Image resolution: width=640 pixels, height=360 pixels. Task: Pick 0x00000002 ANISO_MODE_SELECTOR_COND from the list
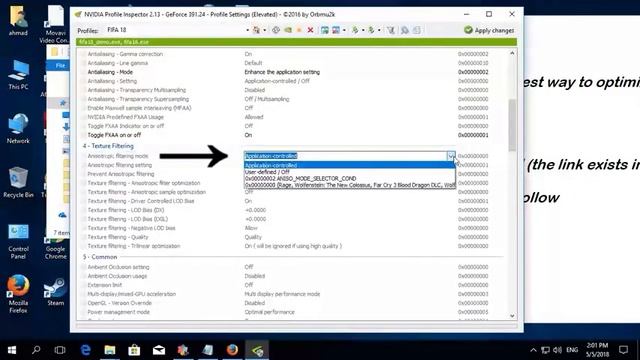pos(349,178)
